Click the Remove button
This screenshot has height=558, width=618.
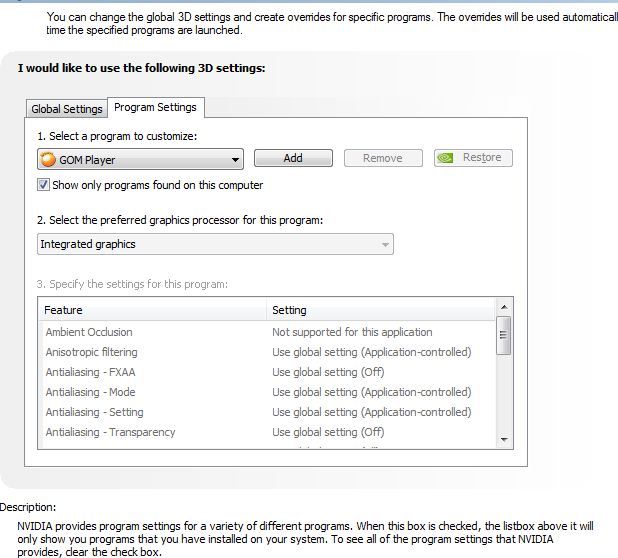(x=383, y=158)
